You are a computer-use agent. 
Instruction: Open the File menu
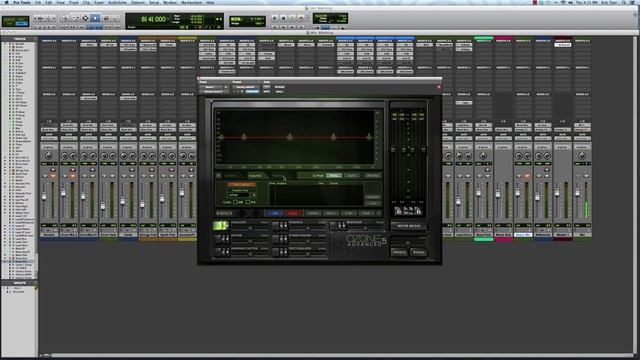click(x=38, y=2)
